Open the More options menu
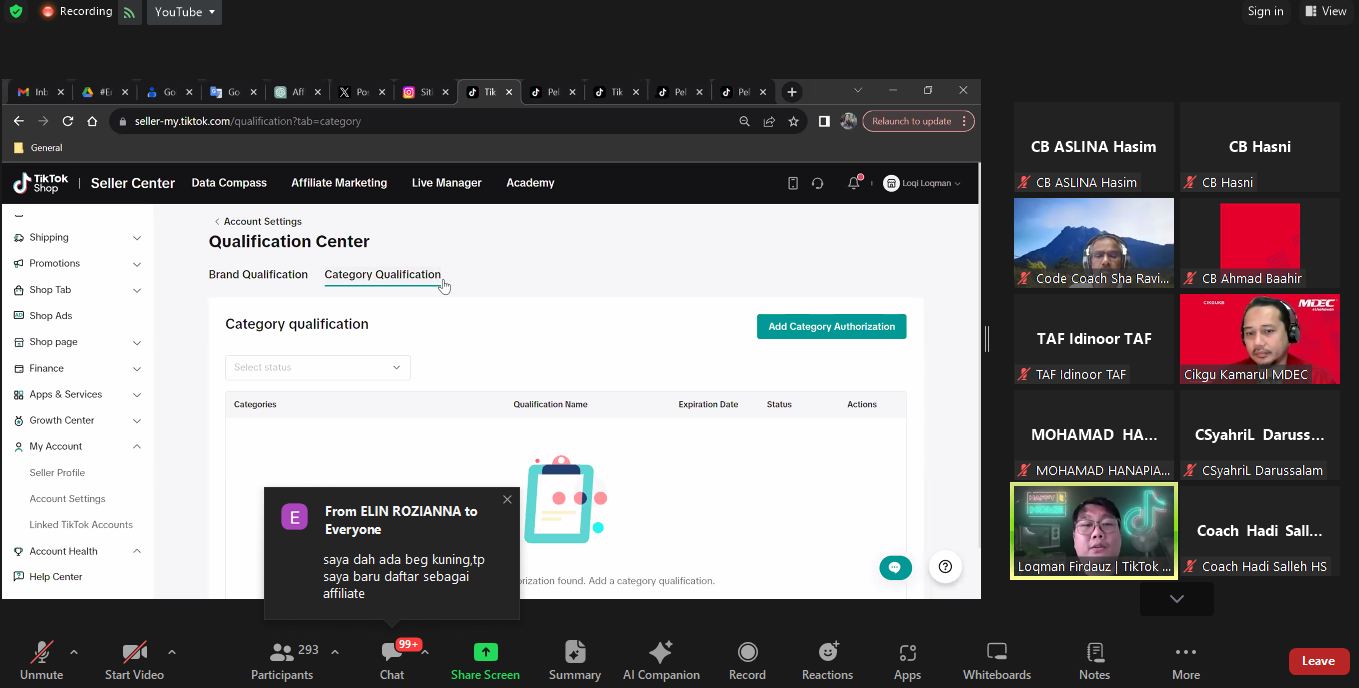 1186,661
